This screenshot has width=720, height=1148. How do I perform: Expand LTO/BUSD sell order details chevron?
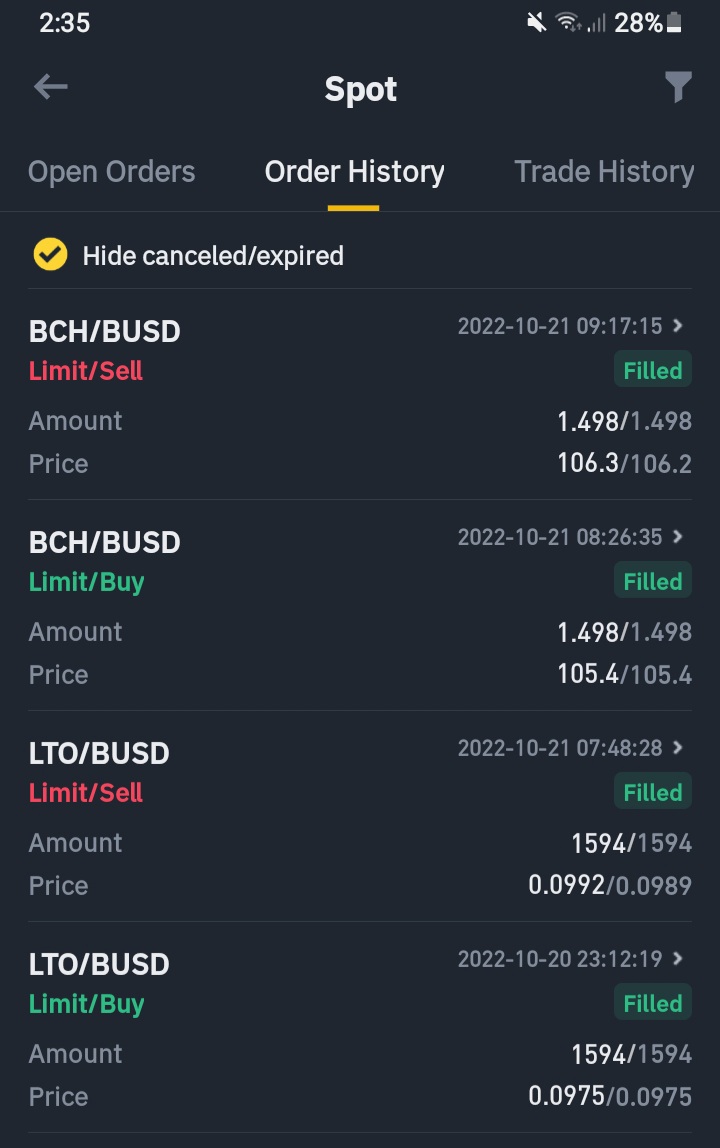678,748
